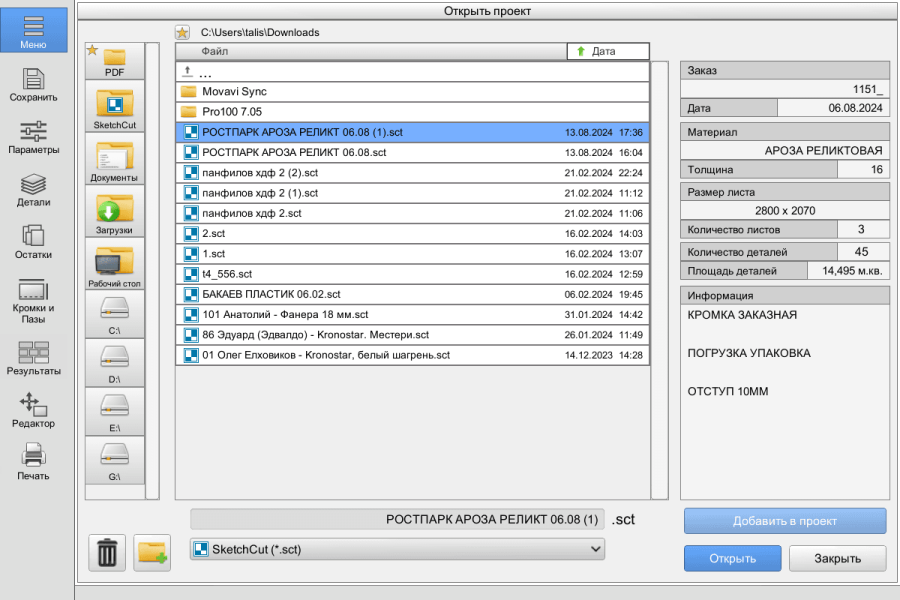Click ОТСТУП 10ММ info text
Image resolution: width=900 pixels, height=600 pixels.
728,392
